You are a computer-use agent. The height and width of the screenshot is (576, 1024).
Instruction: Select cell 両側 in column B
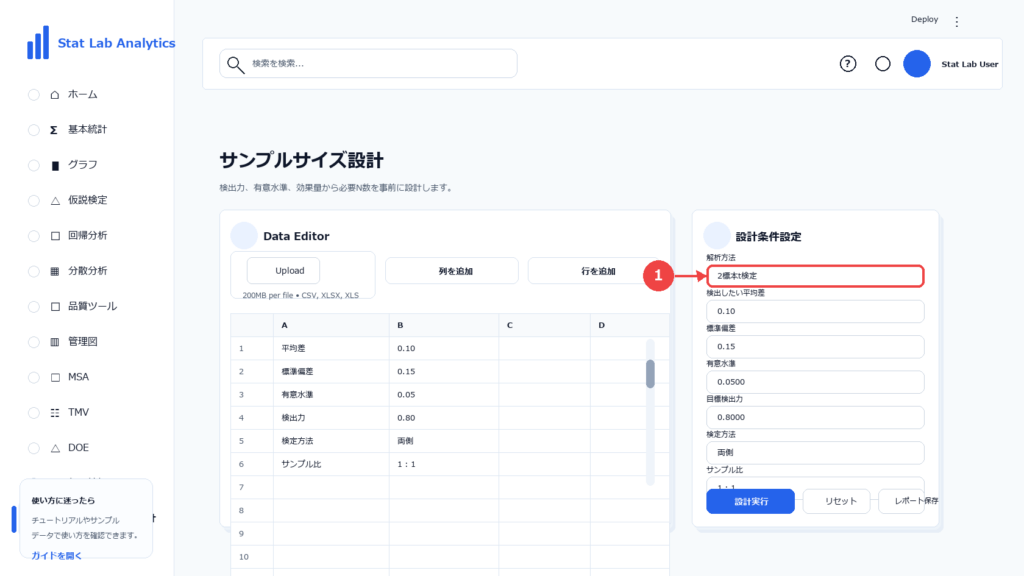coord(444,441)
